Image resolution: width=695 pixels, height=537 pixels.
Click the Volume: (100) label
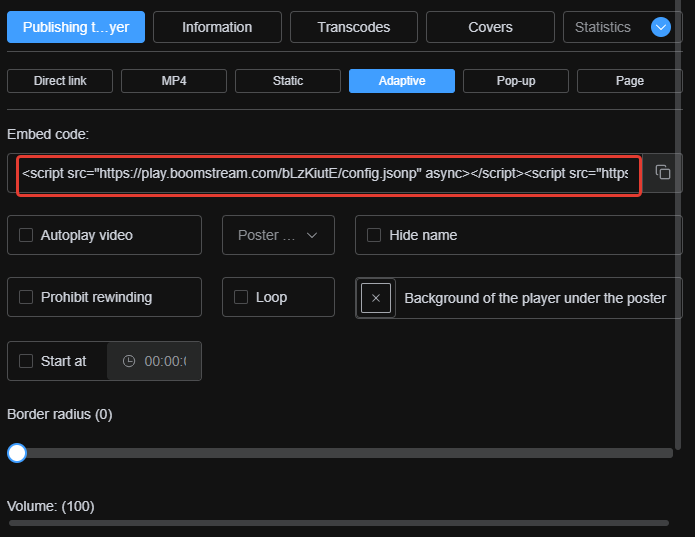tap(51, 506)
